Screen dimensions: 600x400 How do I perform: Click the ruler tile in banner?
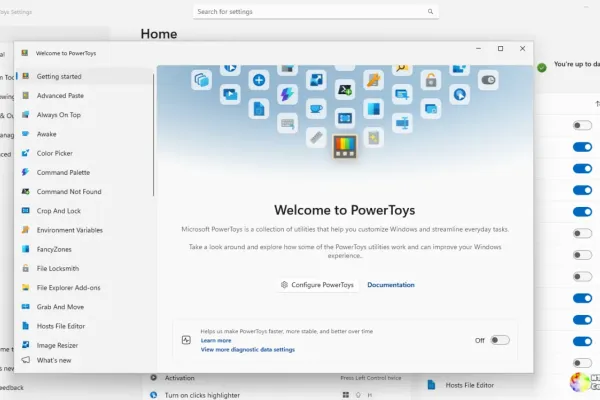point(316,137)
